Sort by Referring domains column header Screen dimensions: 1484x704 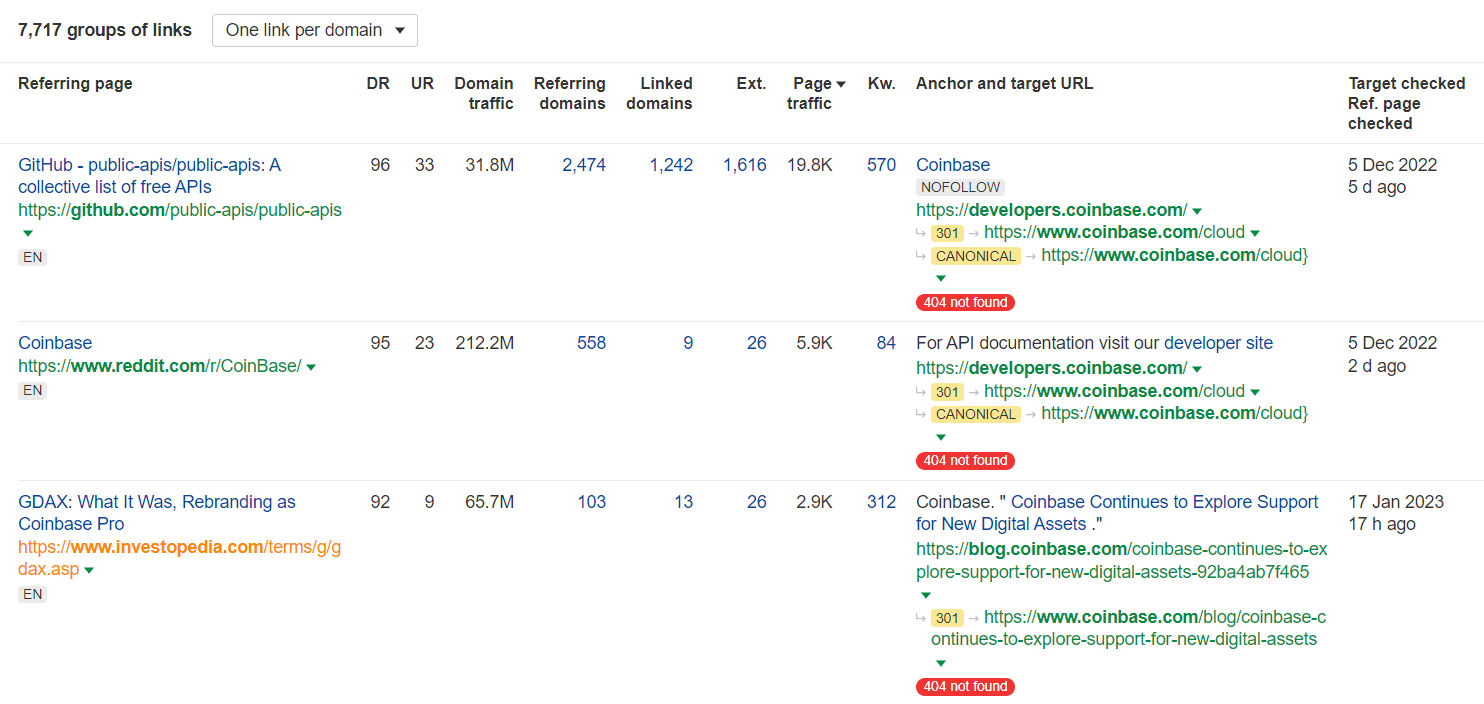point(570,93)
